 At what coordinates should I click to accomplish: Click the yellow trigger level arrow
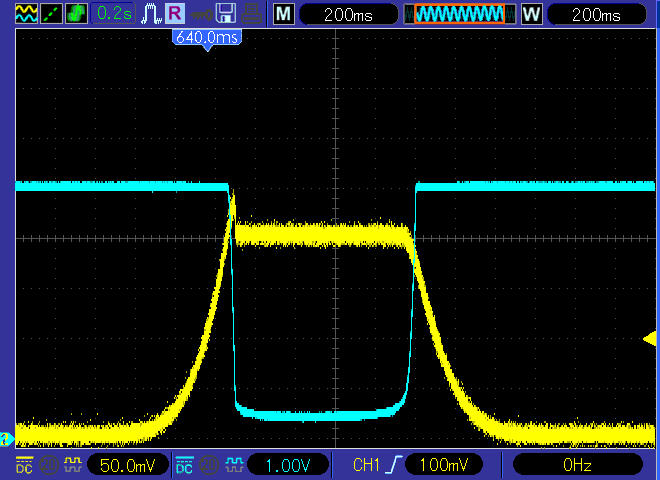tap(650, 339)
